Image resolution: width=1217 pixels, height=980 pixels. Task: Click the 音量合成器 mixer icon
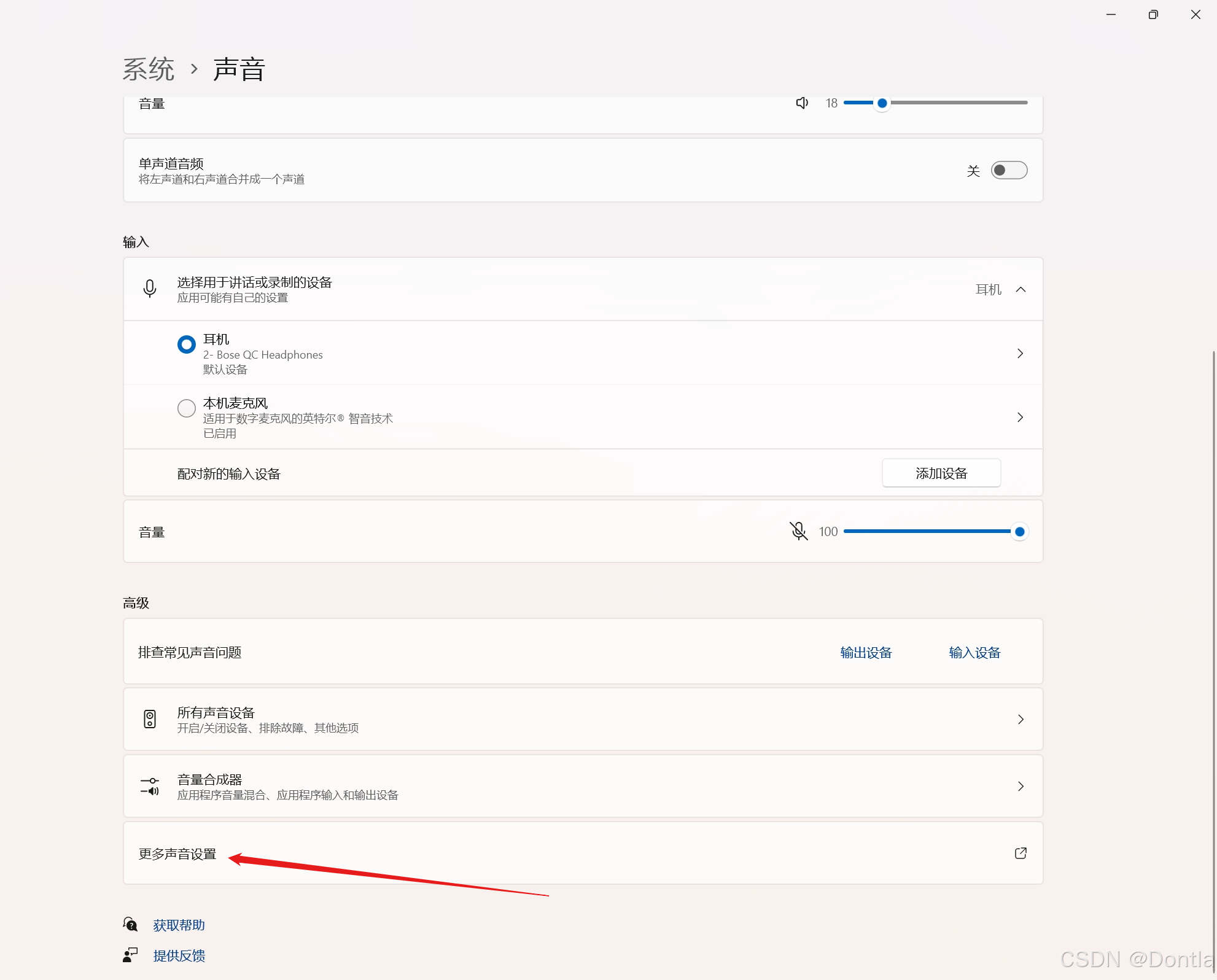(150, 786)
